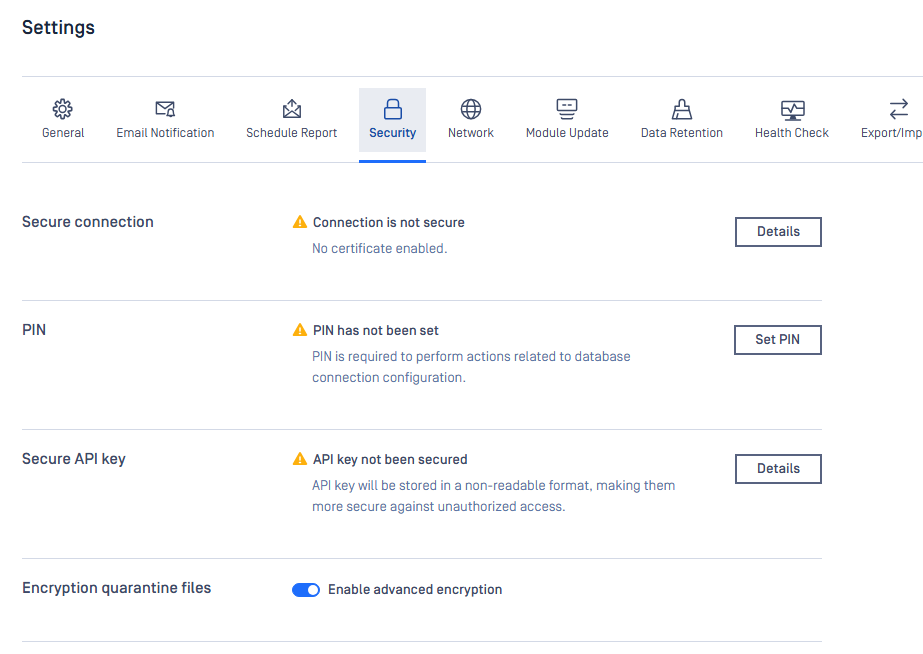Switch to the Data Retention tab label
The width and height of the screenshot is (923, 654).
tap(682, 133)
